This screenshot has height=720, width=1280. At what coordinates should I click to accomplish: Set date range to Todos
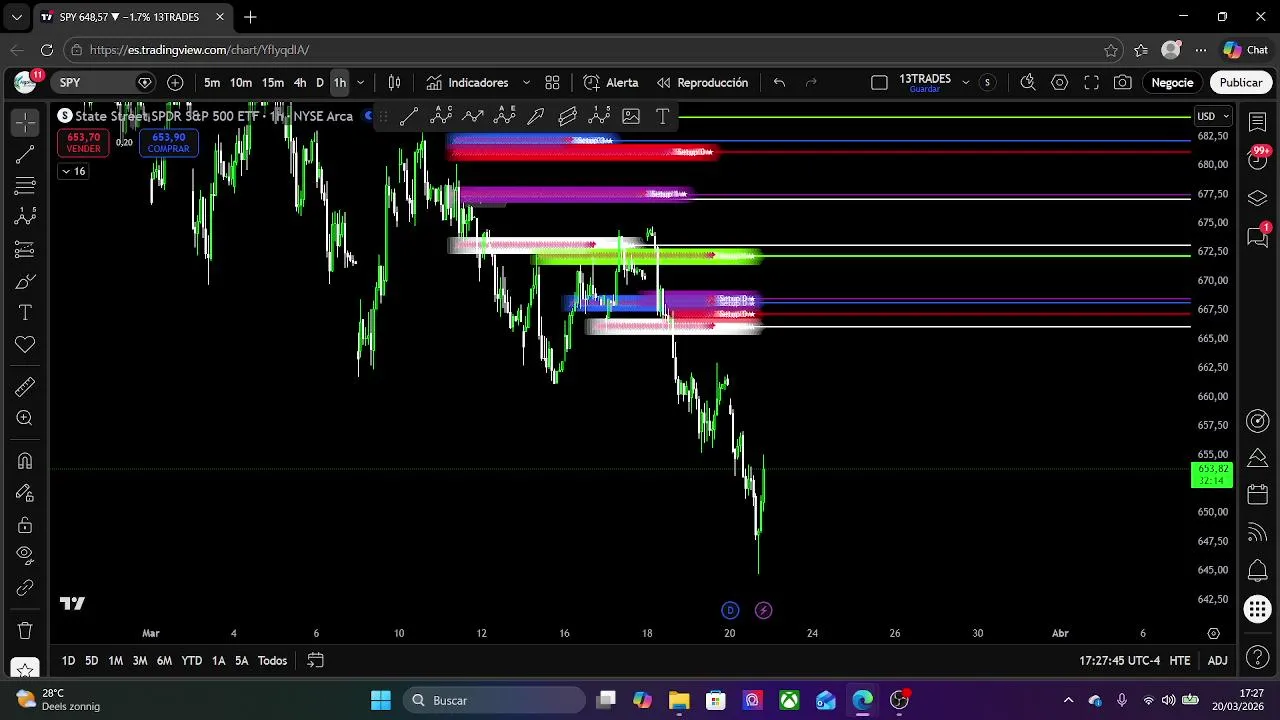coord(272,661)
